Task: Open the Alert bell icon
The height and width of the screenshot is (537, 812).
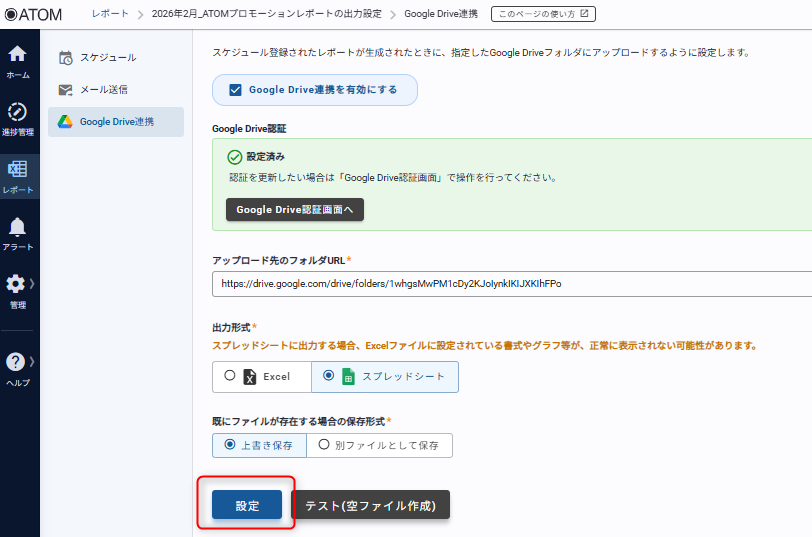Action: (17, 227)
